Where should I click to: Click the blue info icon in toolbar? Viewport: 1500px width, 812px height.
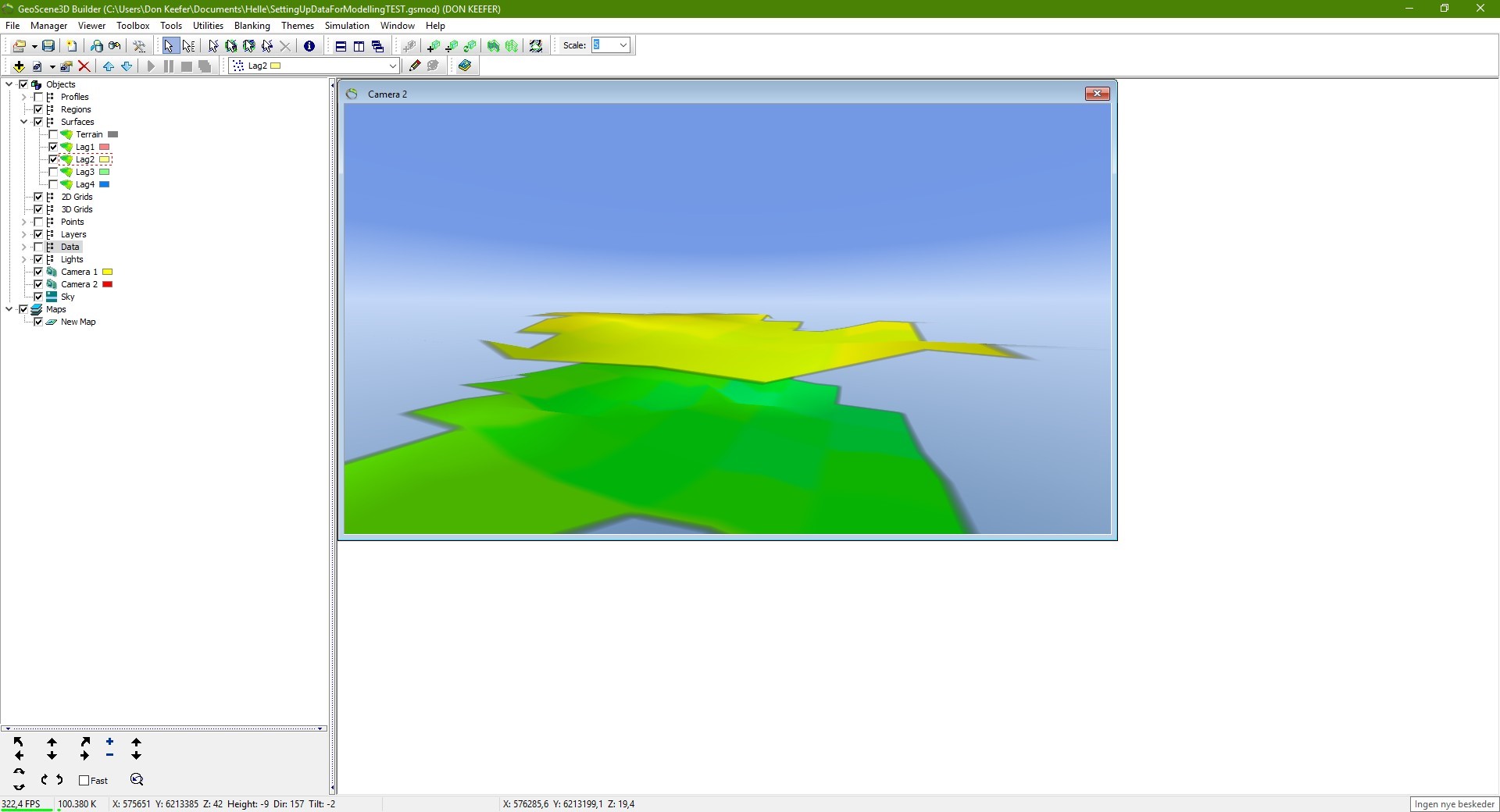(x=309, y=46)
